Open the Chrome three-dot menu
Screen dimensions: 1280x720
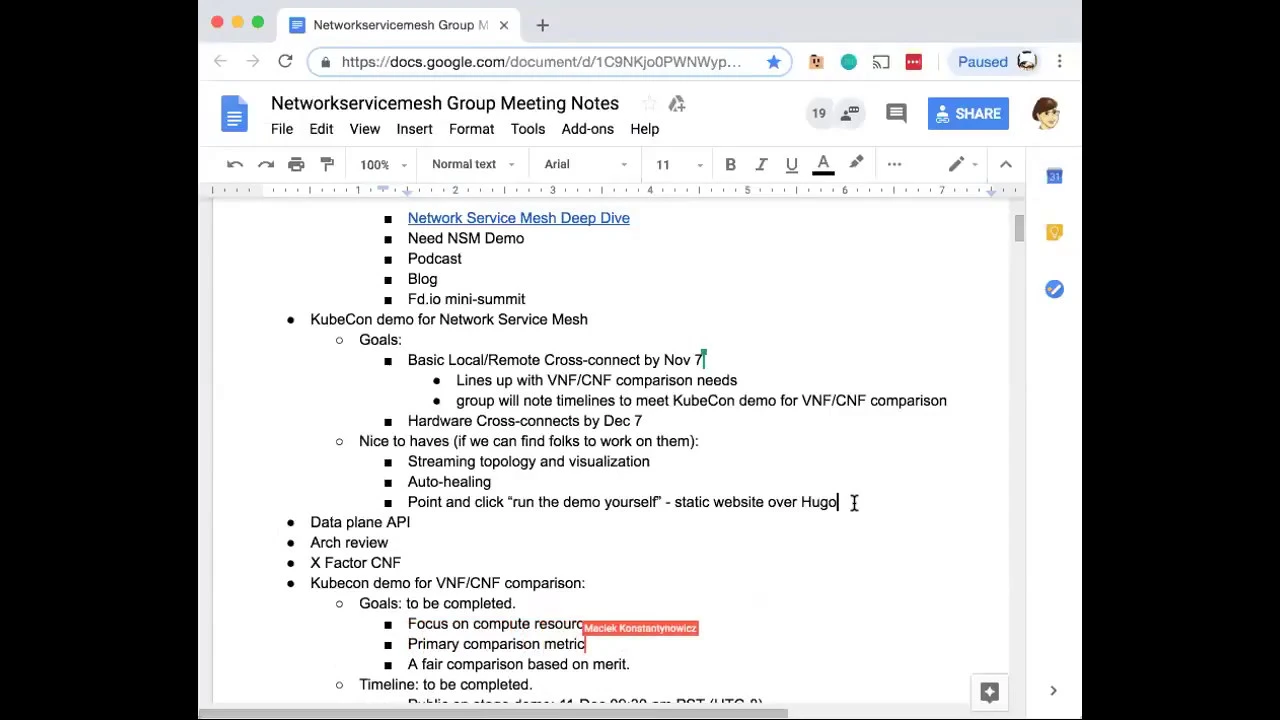(x=1059, y=62)
